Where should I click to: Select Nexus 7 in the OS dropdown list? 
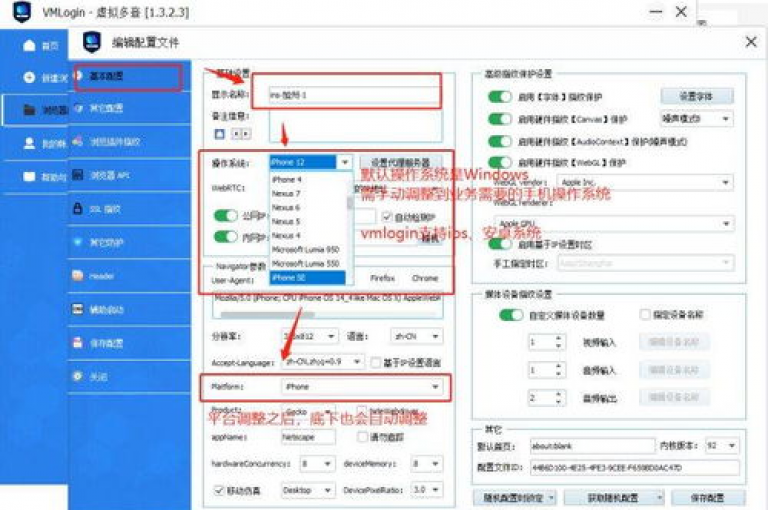pyautogui.click(x=308, y=194)
